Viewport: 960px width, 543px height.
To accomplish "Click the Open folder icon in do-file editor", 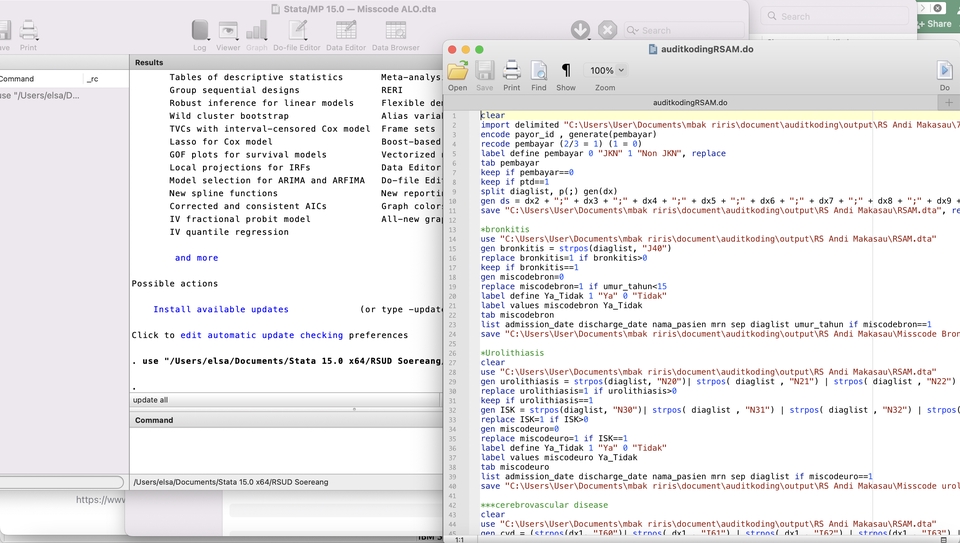I will pos(457,71).
